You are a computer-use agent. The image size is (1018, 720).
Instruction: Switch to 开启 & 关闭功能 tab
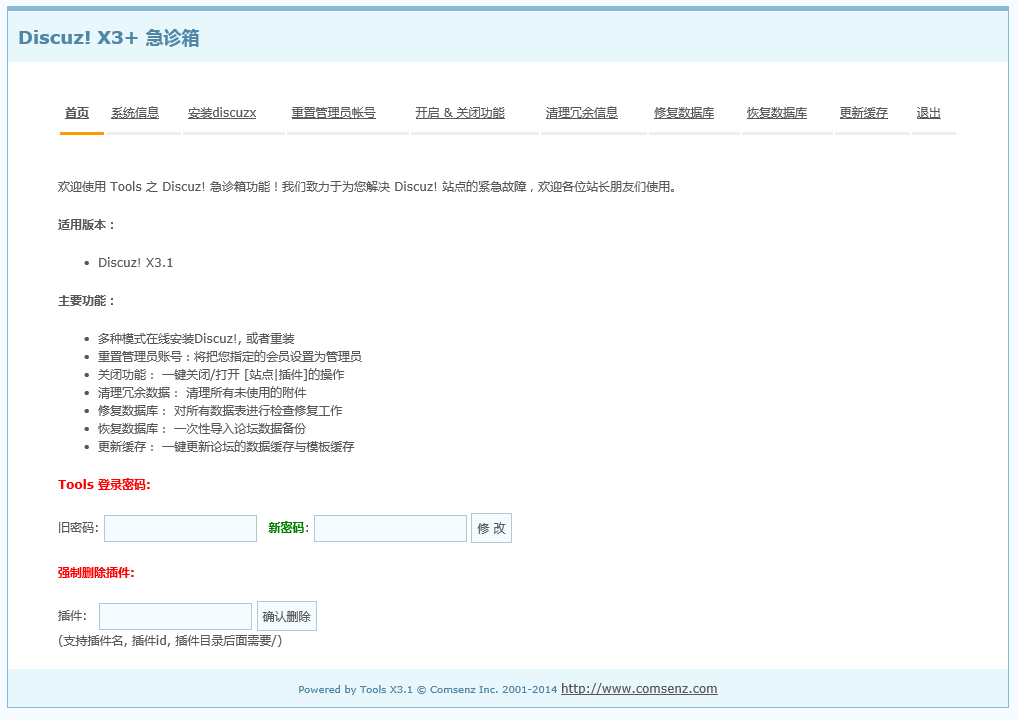click(x=460, y=113)
